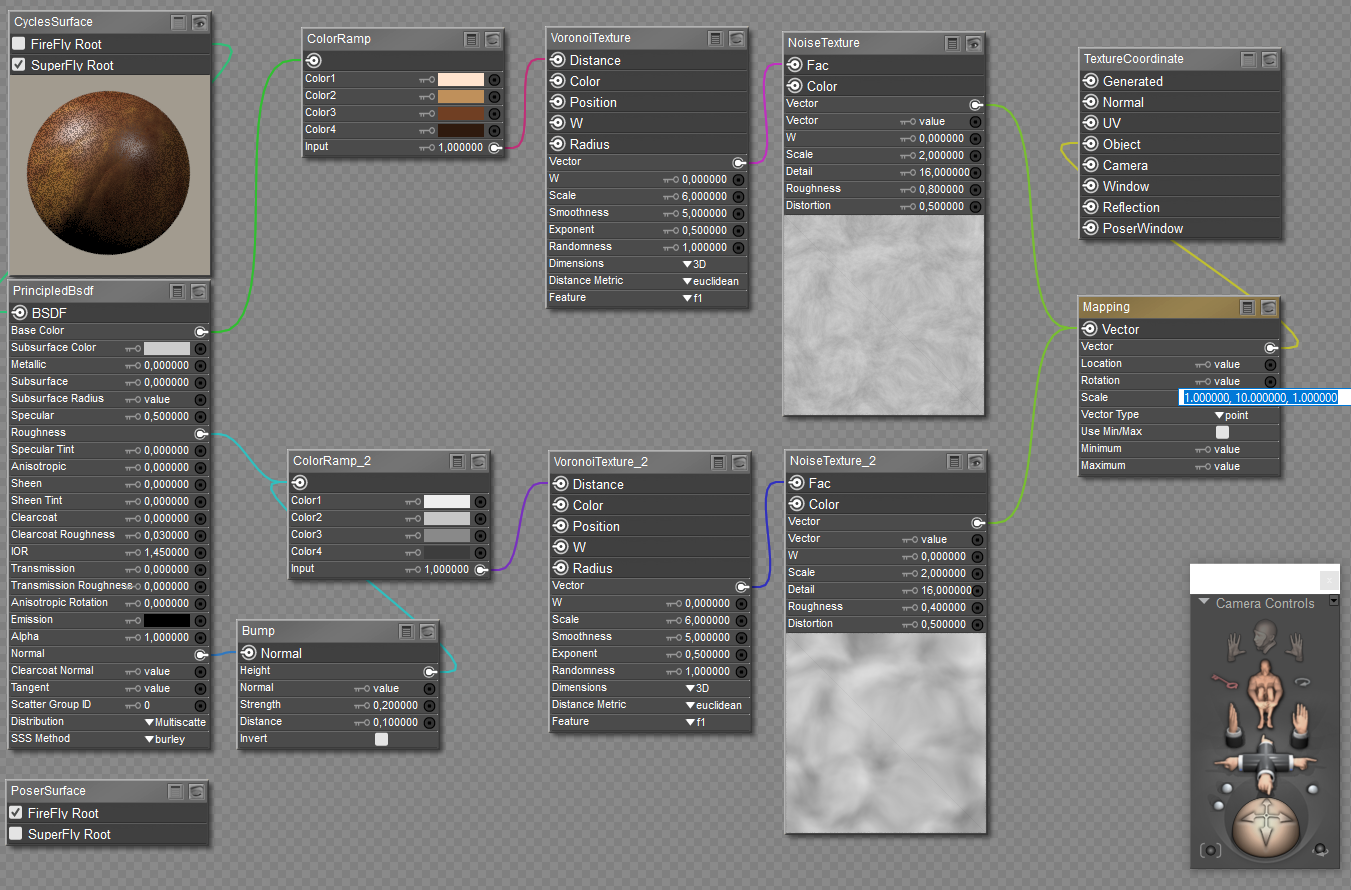Open the PoserSurface node options icon
The image size is (1351, 890).
(x=176, y=791)
